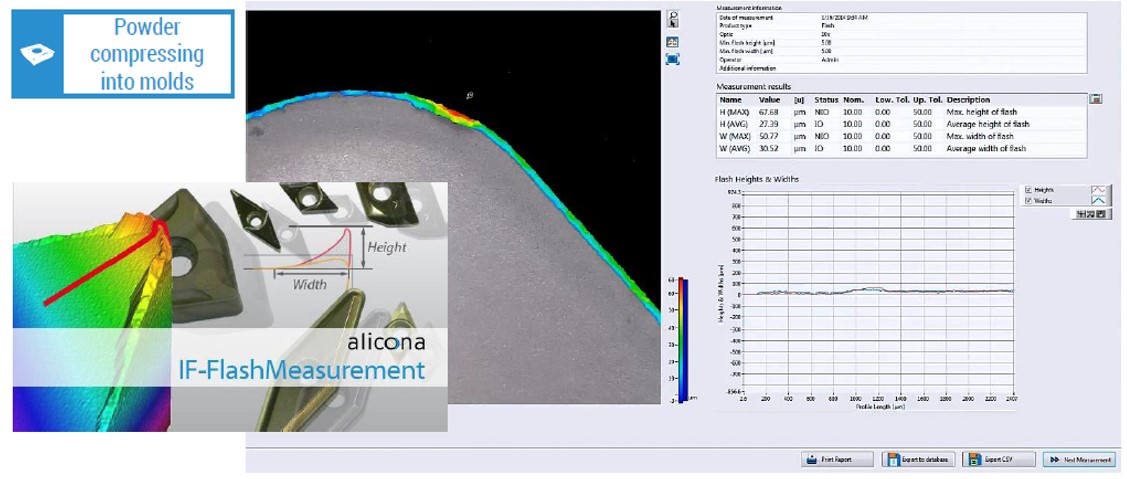Image resolution: width=1127 pixels, height=479 pixels.
Task: Click save icon beside measurement results table
Action: (x=1096, y=99)
